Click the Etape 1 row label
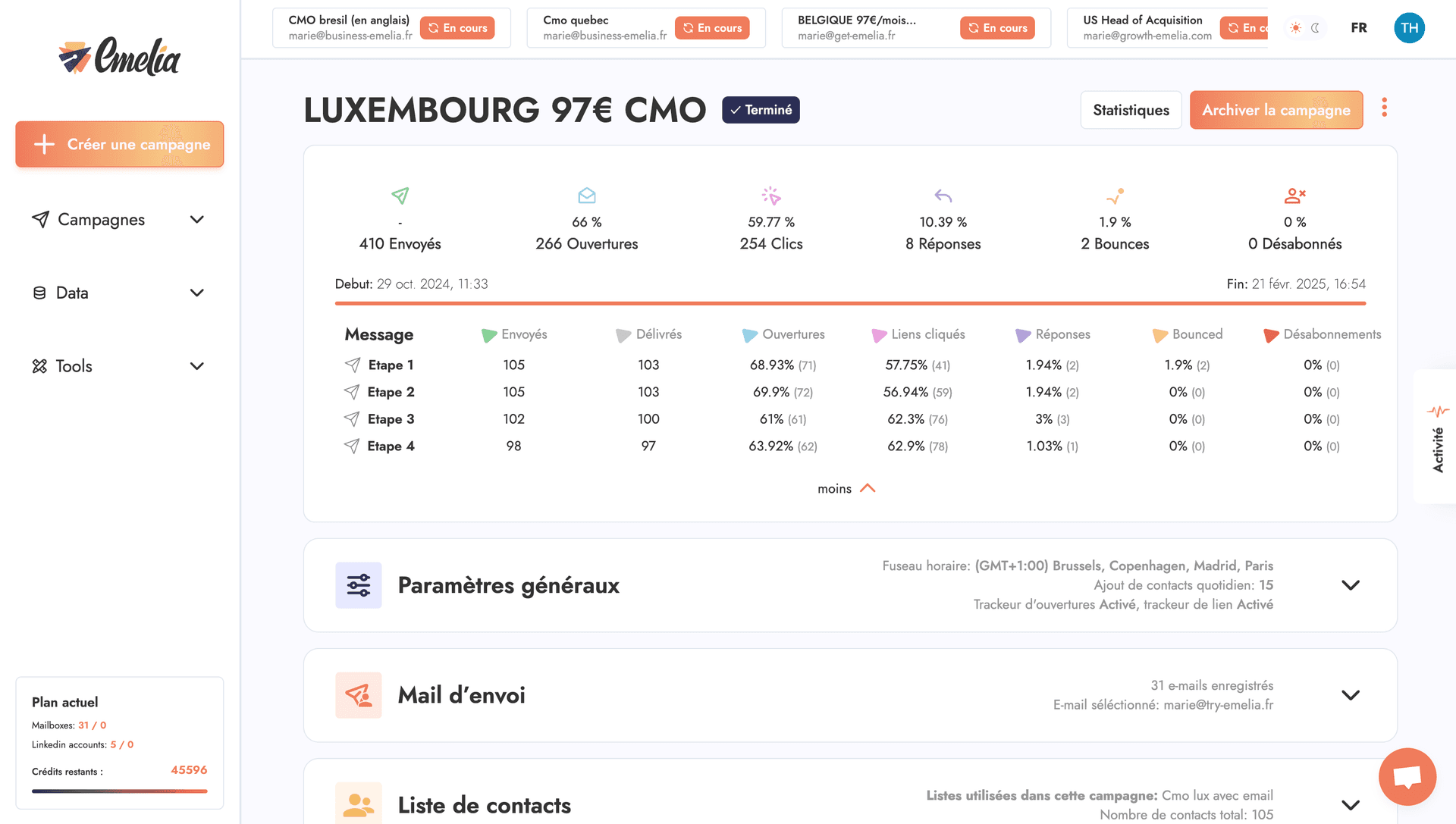 (x=391, y=365)
